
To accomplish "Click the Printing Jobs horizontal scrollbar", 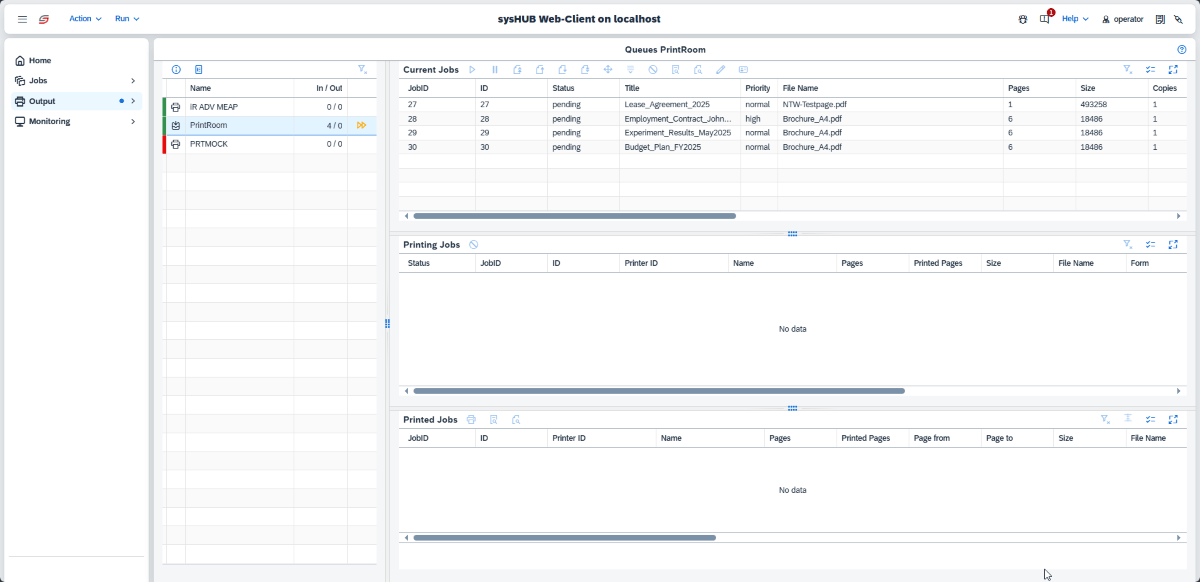I will pos(659,391).
